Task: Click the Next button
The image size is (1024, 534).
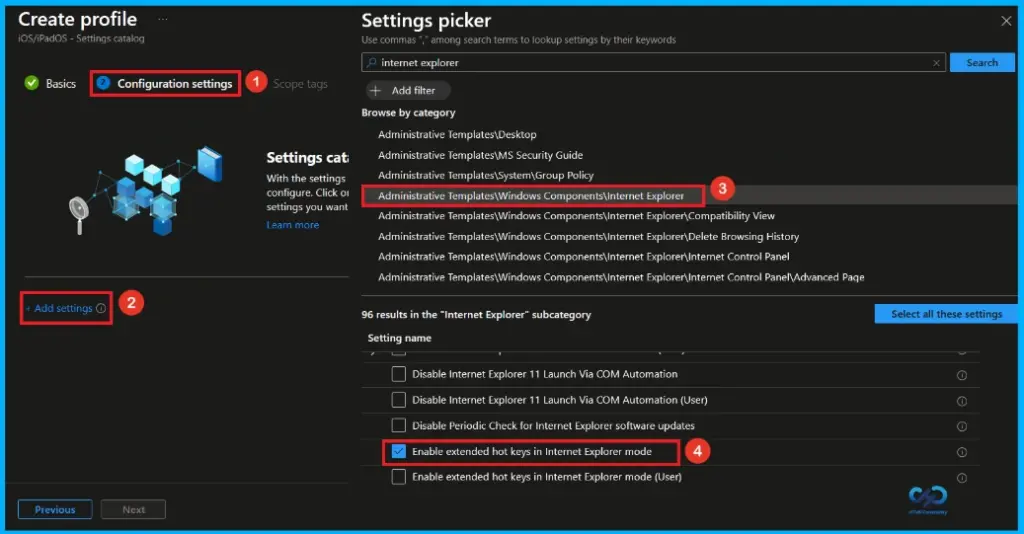Action: coord(133,509)
